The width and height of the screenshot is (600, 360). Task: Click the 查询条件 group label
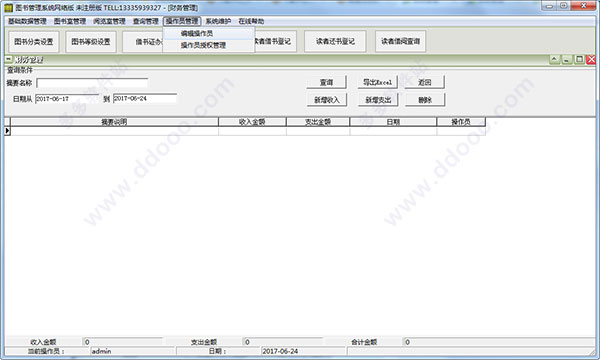click(x=20, y=70)
